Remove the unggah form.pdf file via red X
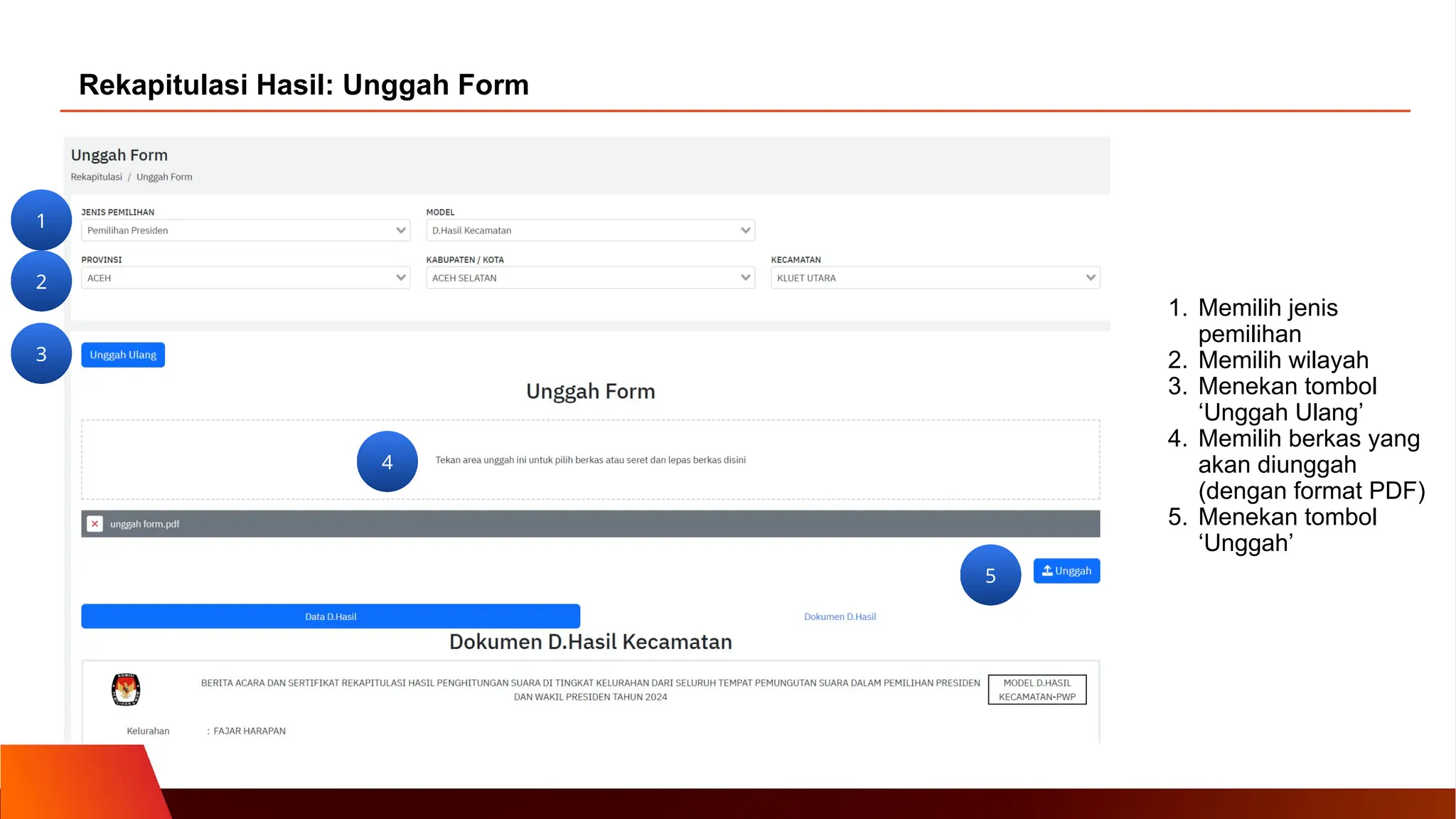The image size is (1456, 819). (95, 524)
